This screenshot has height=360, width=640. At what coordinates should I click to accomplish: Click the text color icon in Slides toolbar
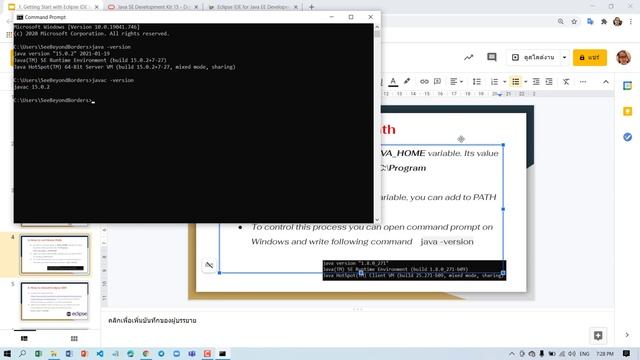pyautogui.click(x=393, y=82)
